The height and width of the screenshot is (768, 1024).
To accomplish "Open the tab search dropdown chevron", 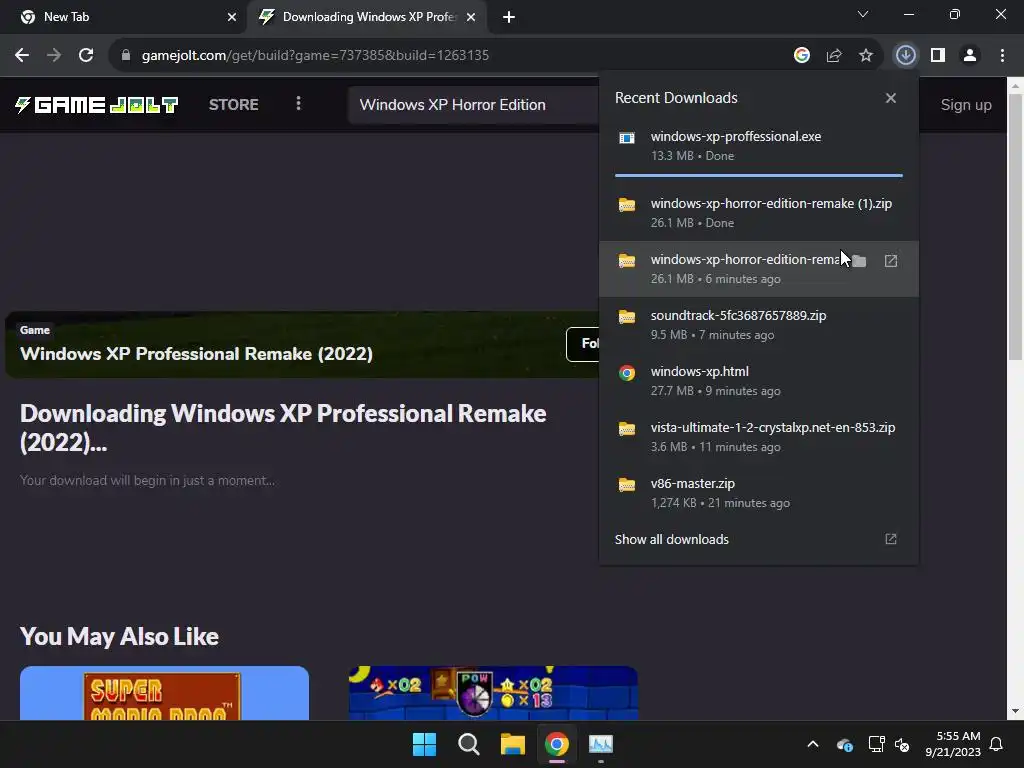I will click(x=863, y=14).
